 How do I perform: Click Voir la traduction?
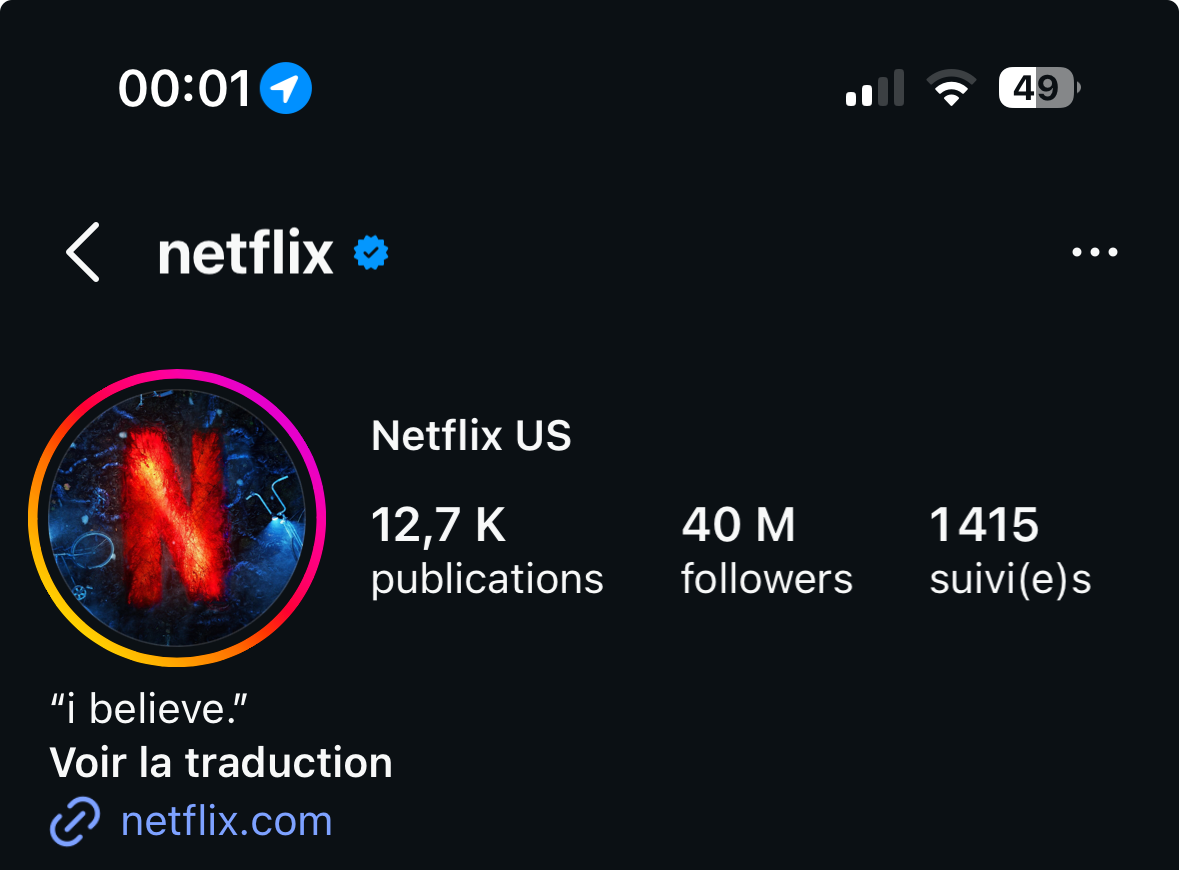point(221,763)
